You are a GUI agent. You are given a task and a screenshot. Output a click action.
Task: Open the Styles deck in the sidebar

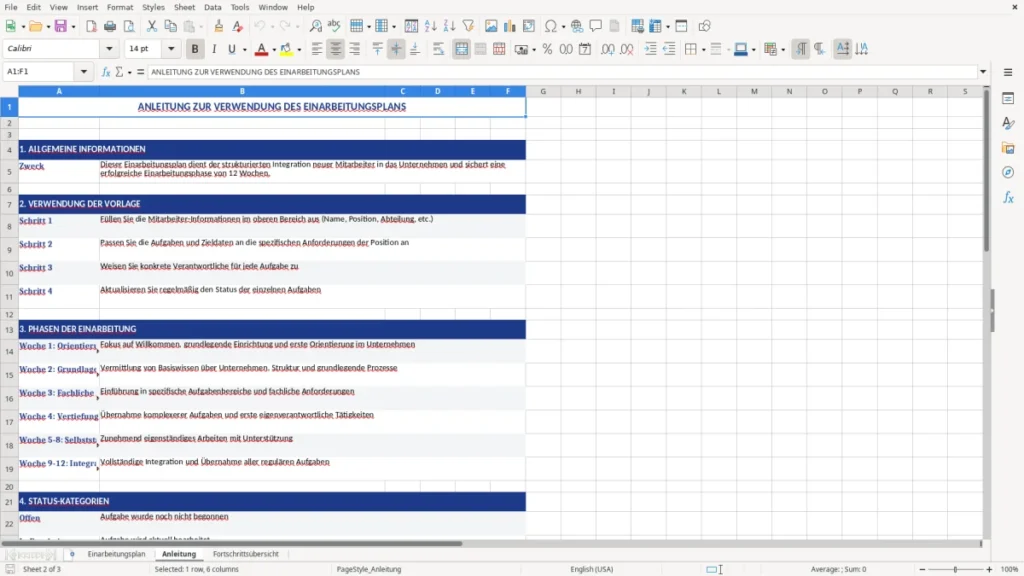tap(1008, 123)
